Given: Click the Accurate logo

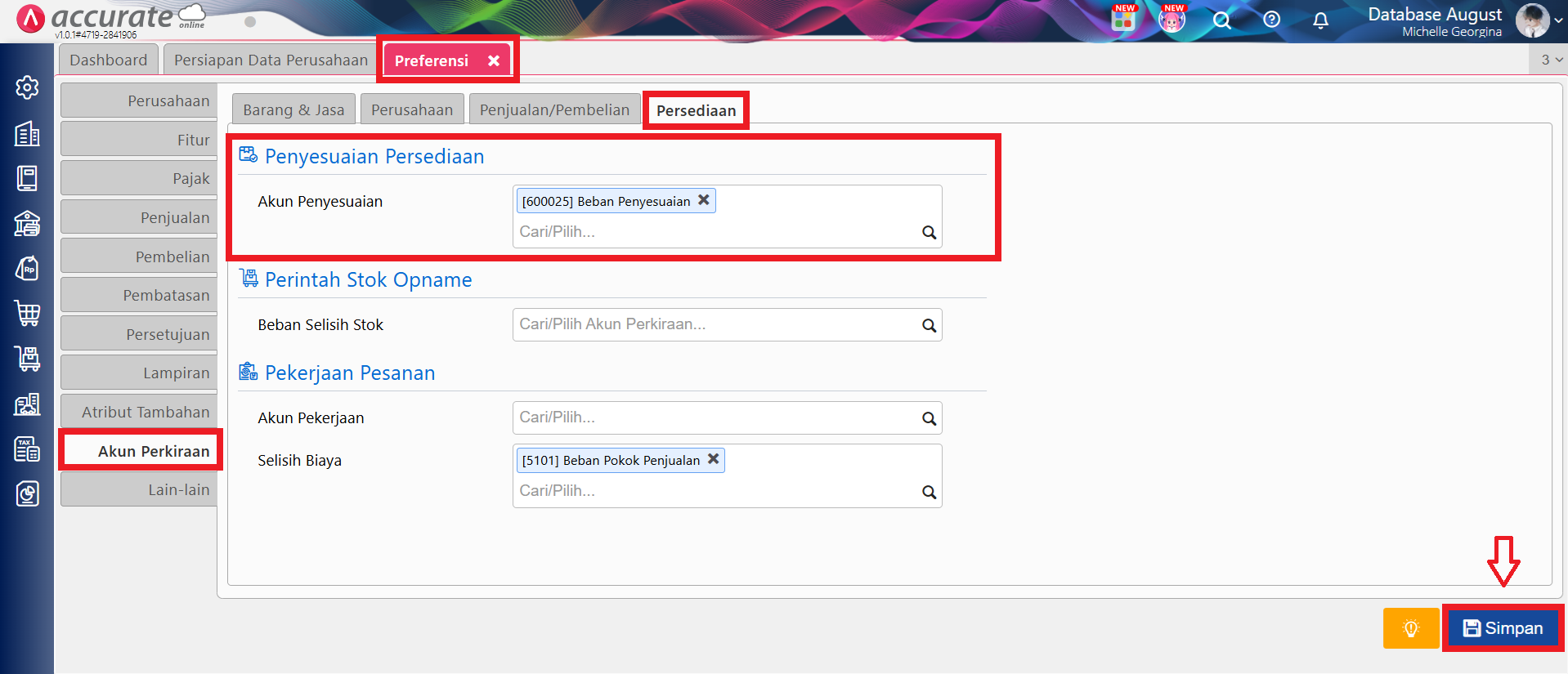Looking at the screenshot, I should (110, 18).
